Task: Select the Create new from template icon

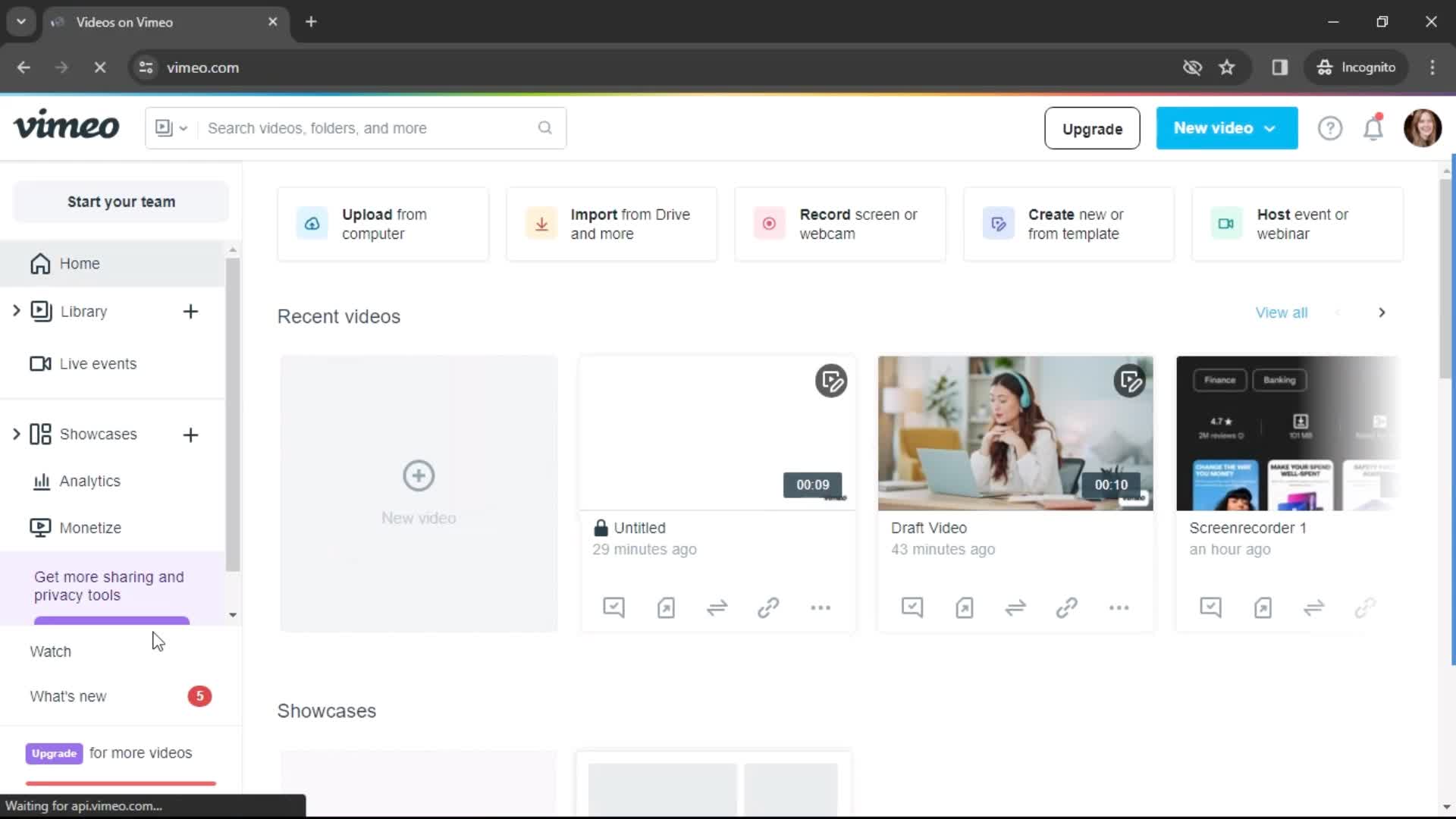Action: click(998, 222)
